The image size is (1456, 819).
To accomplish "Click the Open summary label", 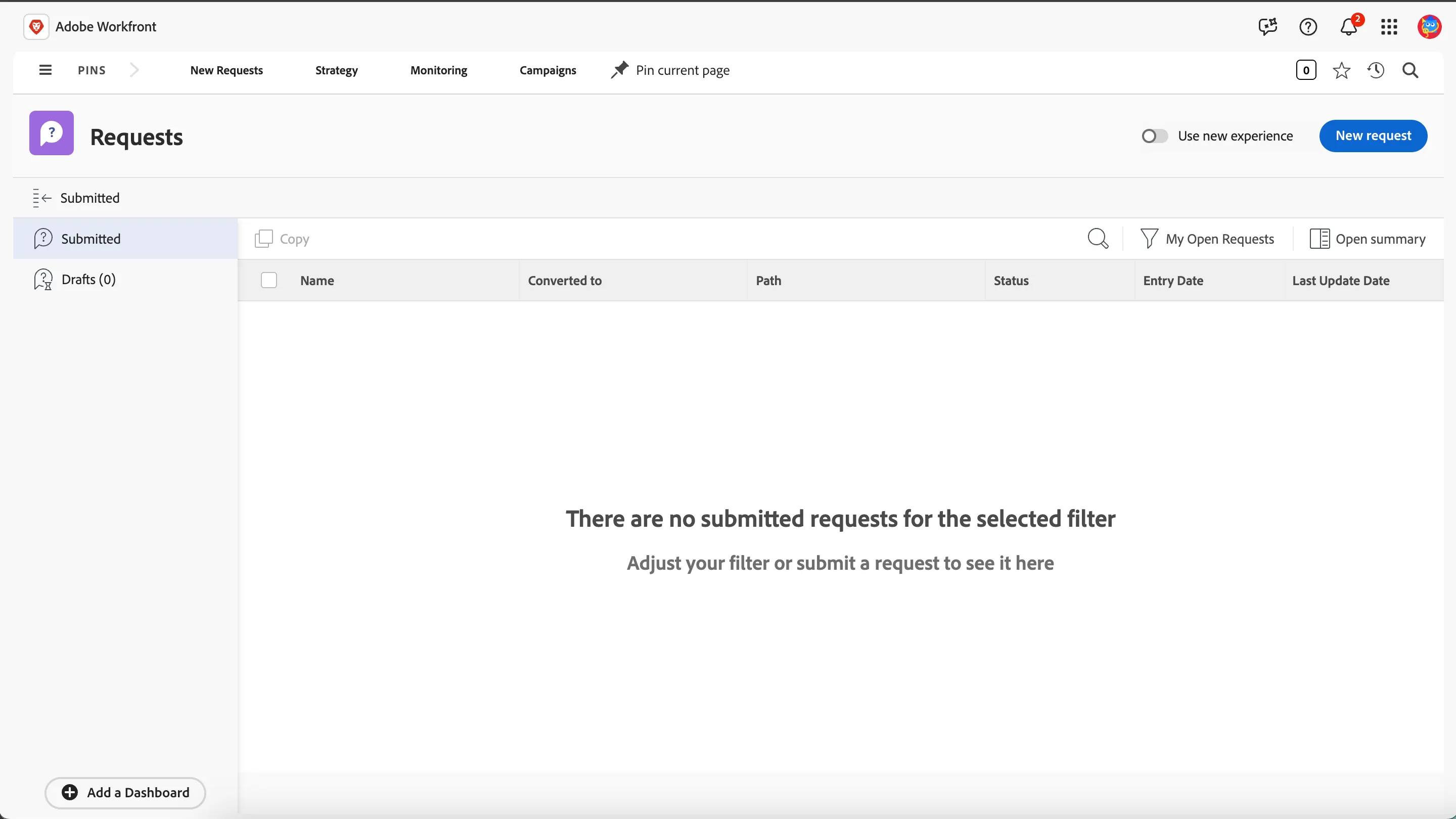I will pyautogui.click(x=1380, y=239).
